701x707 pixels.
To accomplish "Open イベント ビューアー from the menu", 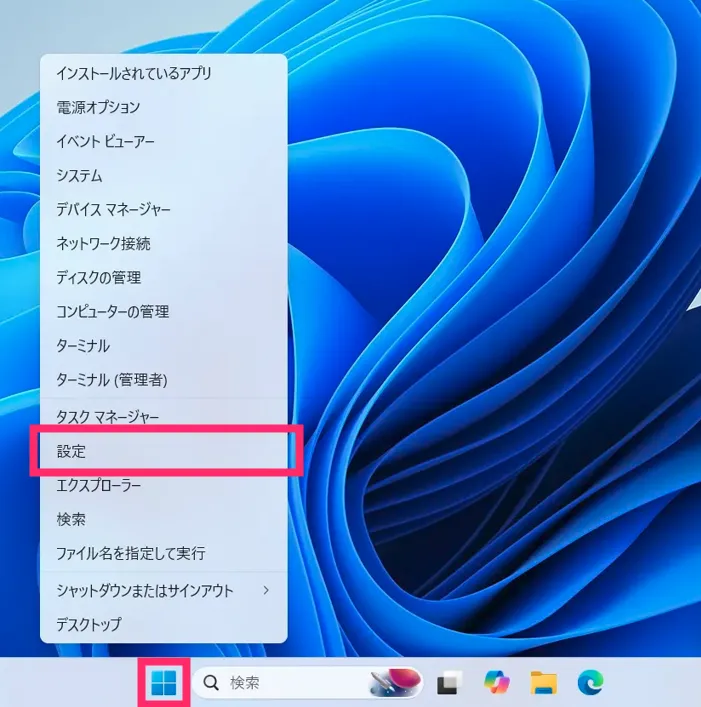I will [x=106, y=141].
